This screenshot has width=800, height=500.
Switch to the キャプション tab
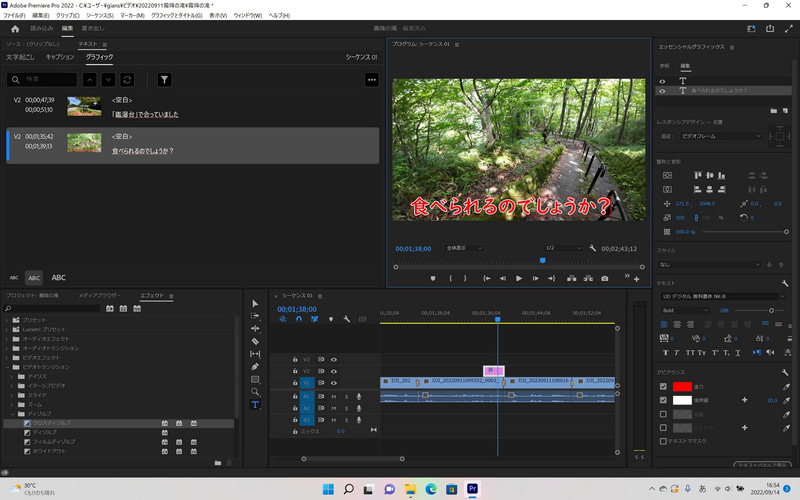point(60,57)
